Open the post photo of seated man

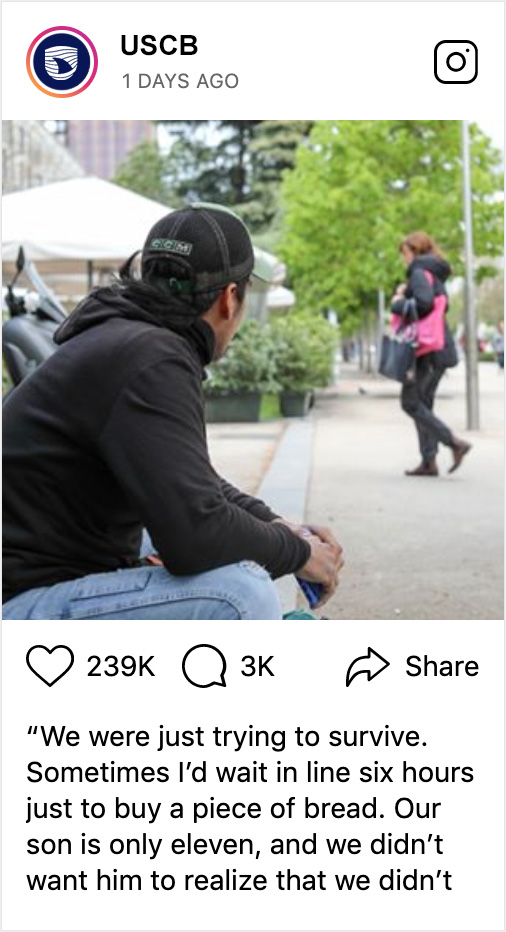coord(253,370)
